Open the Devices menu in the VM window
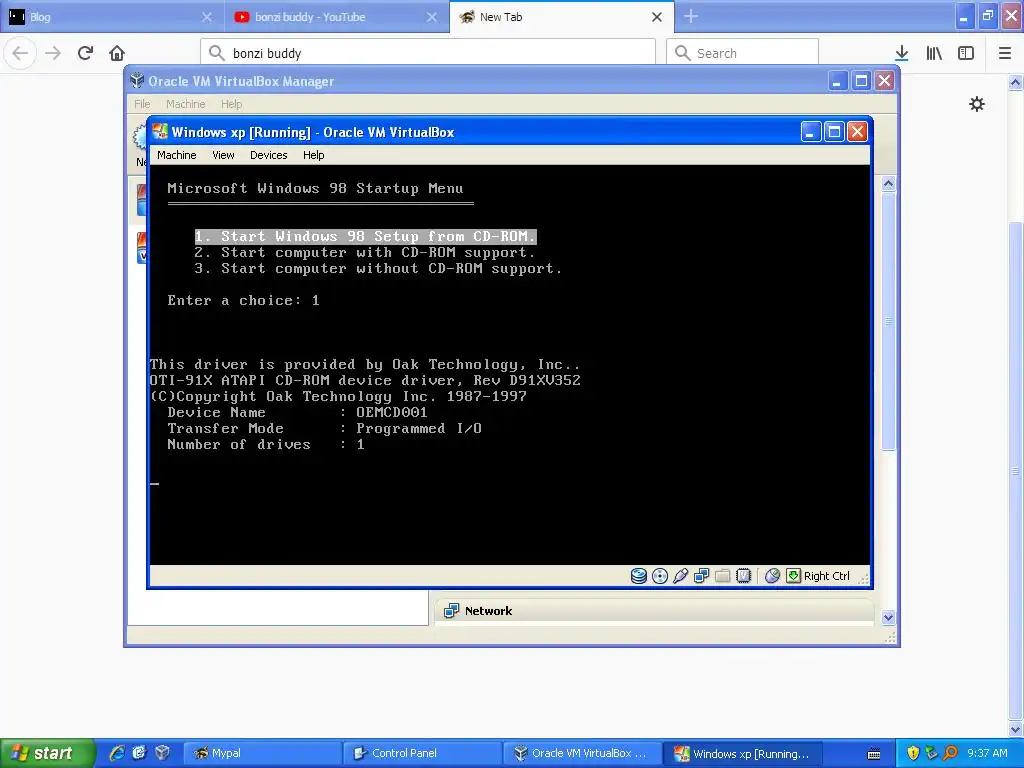This screenshot has height=768, width=1024. pos(268,155)
